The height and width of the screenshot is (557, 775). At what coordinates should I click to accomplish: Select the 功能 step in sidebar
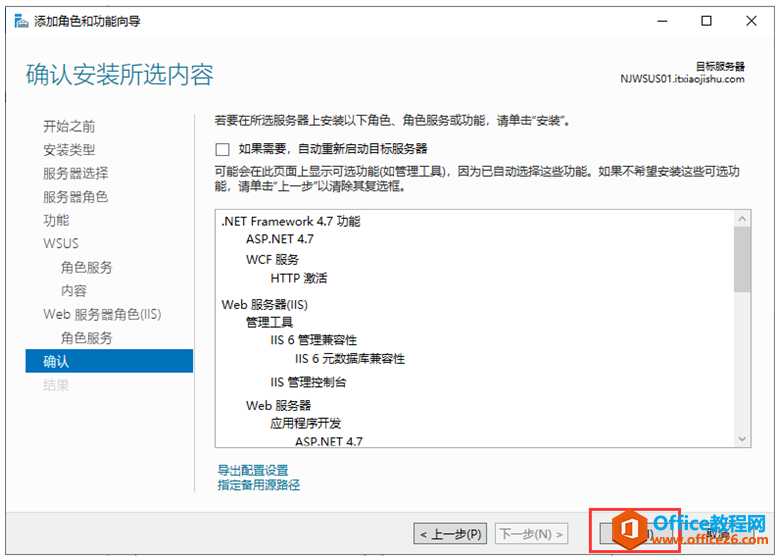tap(56, 220)
